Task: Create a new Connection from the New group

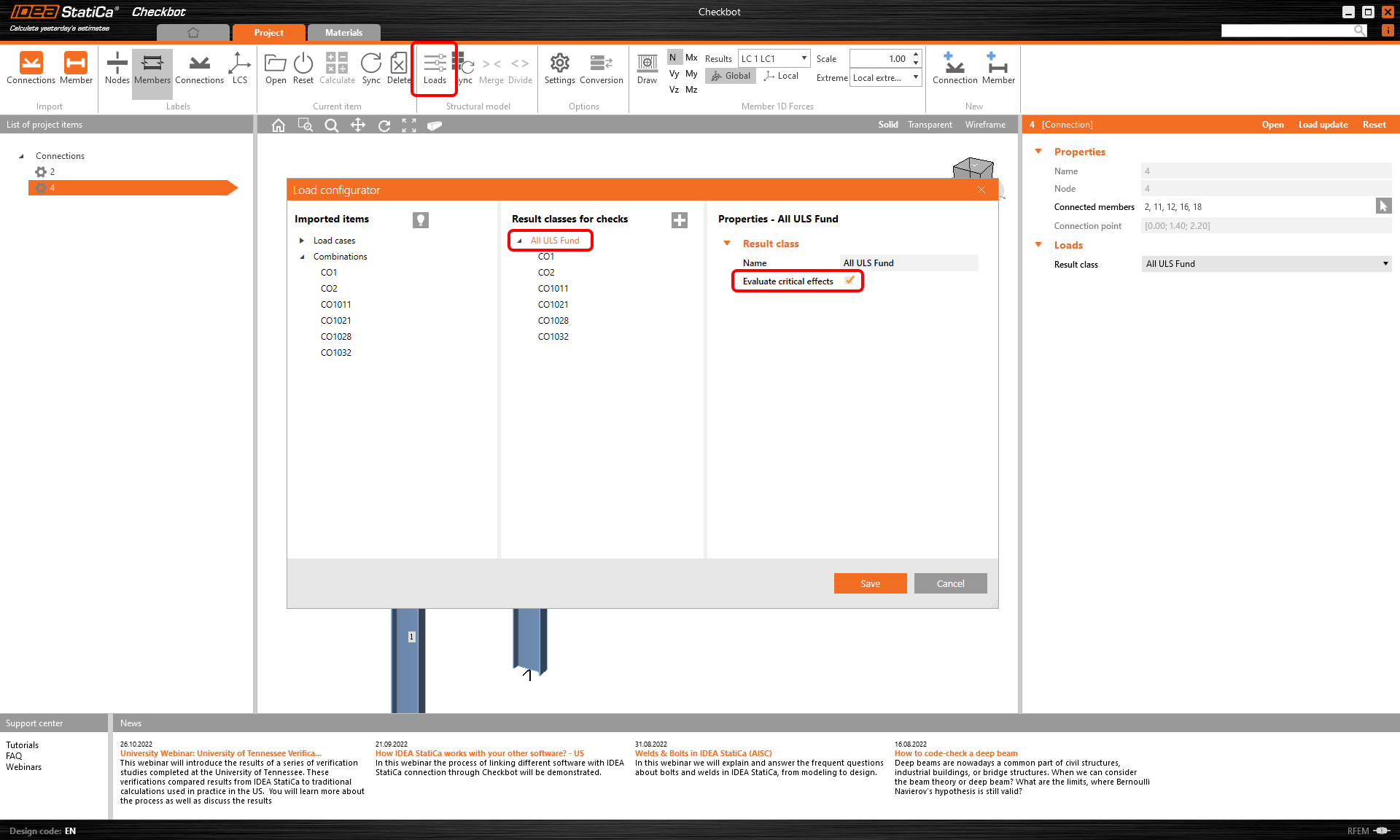Action: (x=954, y=69)
